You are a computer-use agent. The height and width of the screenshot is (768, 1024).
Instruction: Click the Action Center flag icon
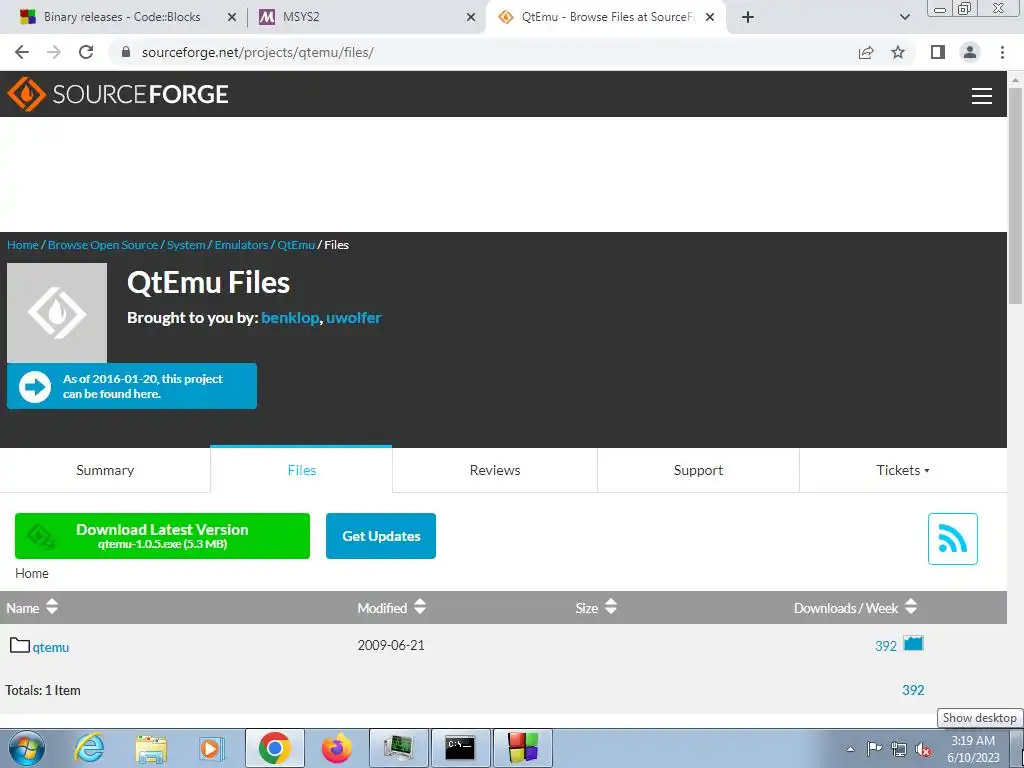(874, 749)
